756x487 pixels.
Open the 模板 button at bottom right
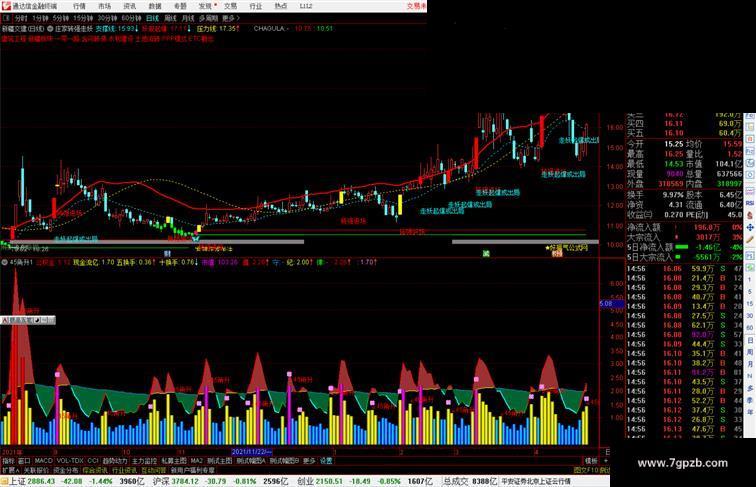point(591,461)
